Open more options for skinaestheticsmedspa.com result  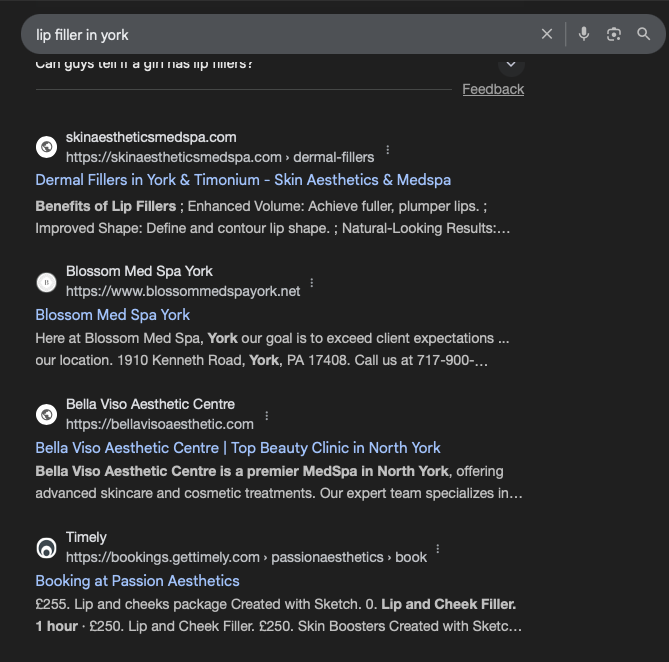click(x=388, y=151)
